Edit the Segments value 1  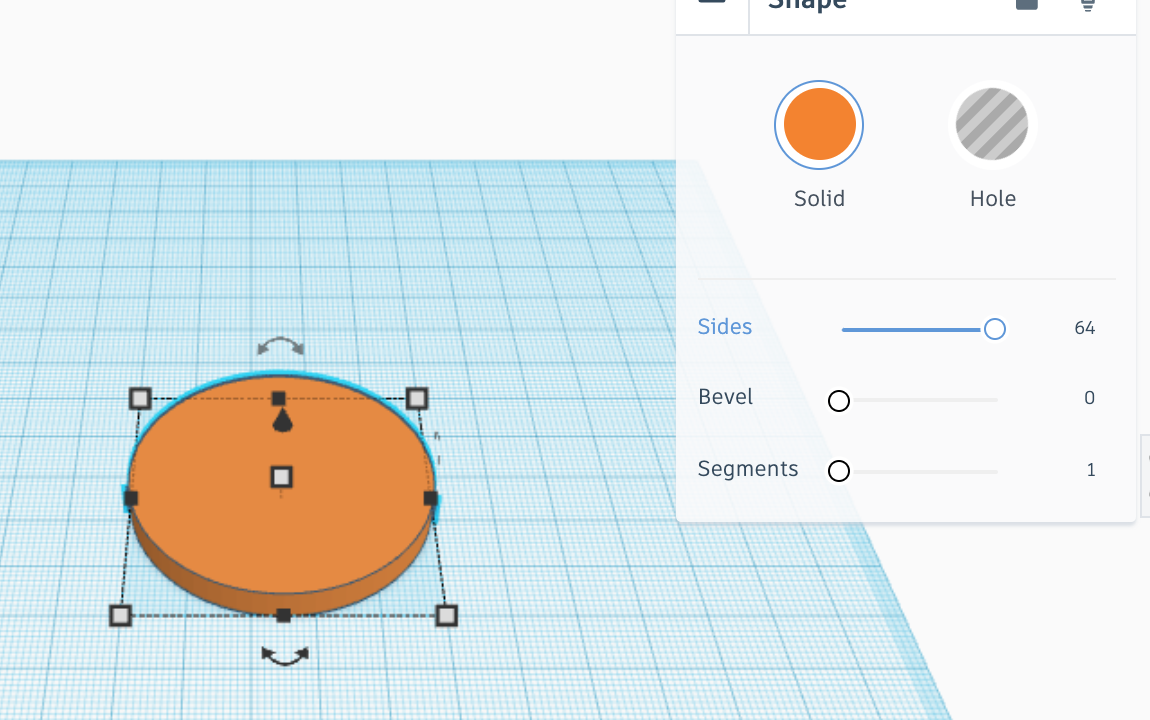point(1091,469)
